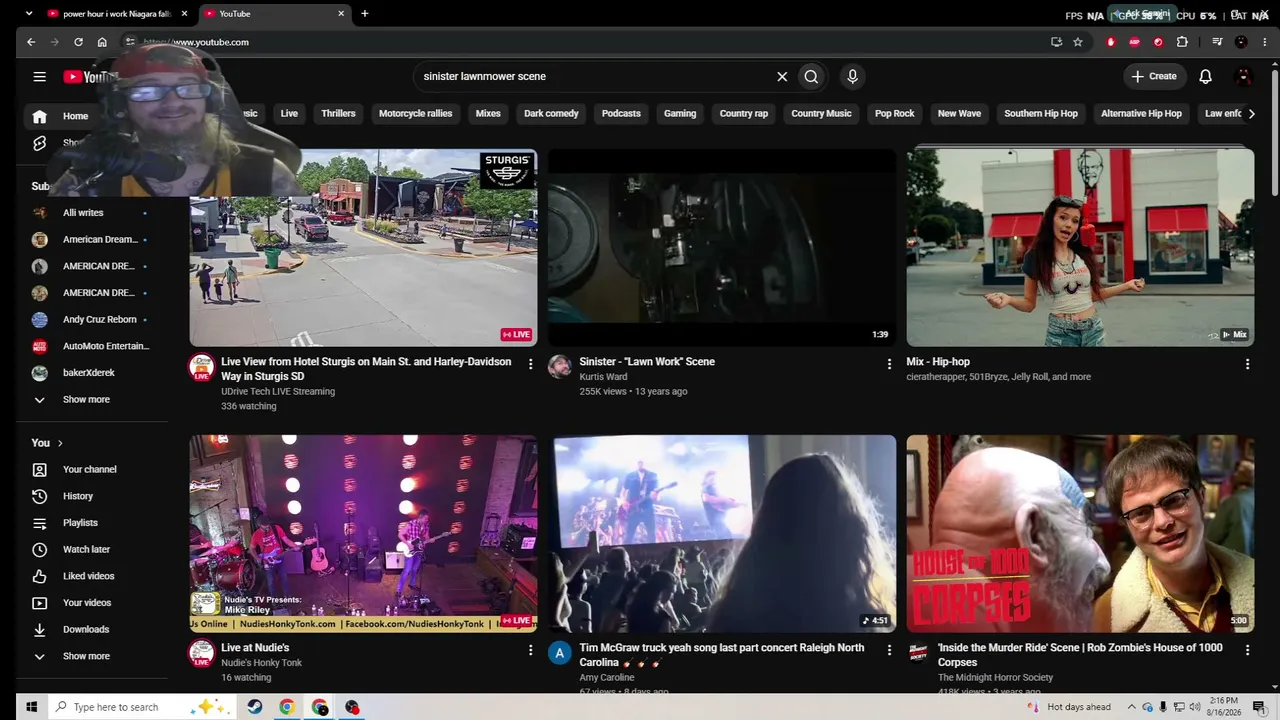The width and height of the screenshot is (1280, 720).
Task: Open the Sinister - "Lawn Work" Scene title
Action: tap(647, 362)
